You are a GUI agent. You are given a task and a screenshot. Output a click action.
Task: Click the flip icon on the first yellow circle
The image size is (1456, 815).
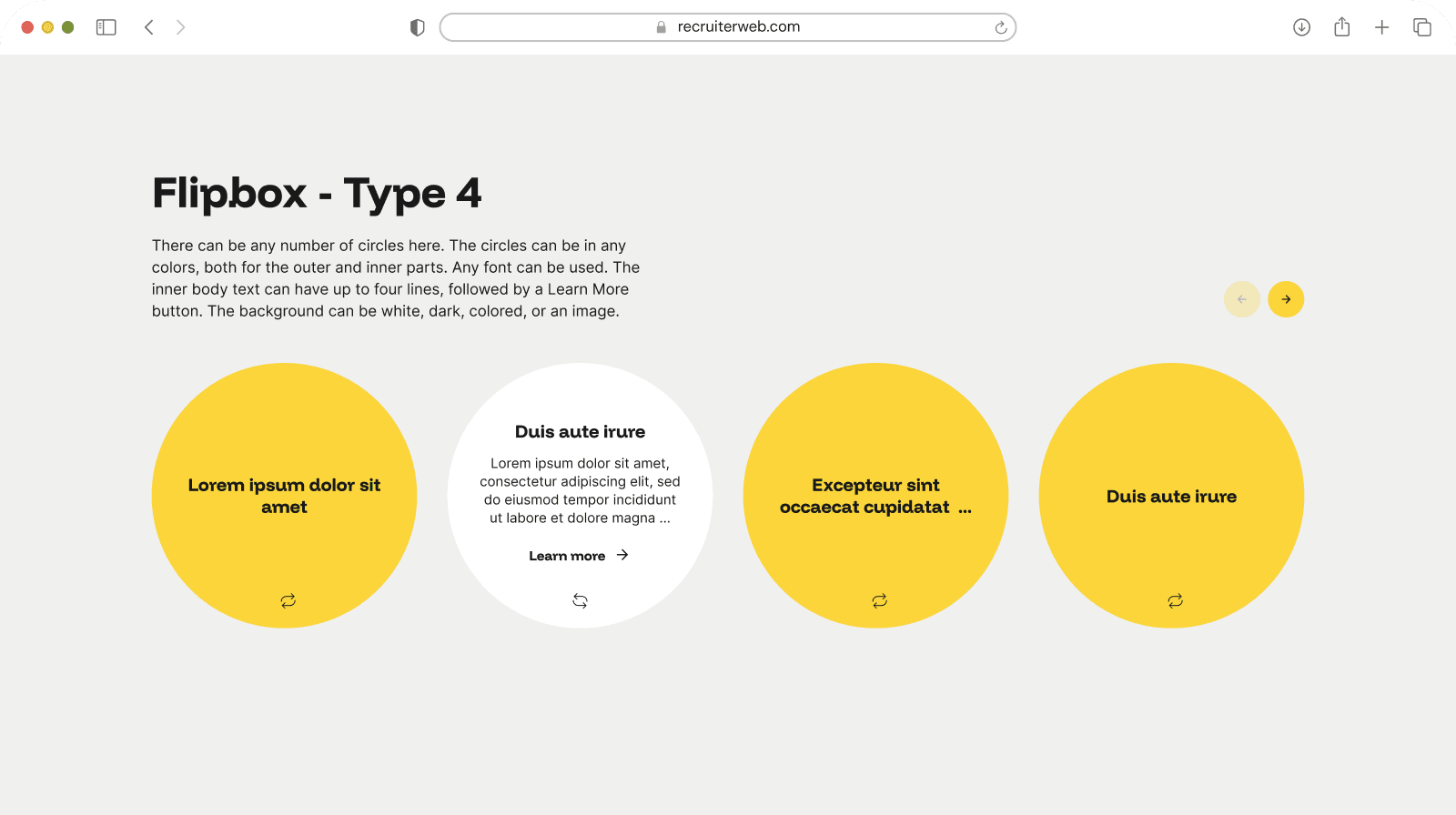[x=288, y=600]
